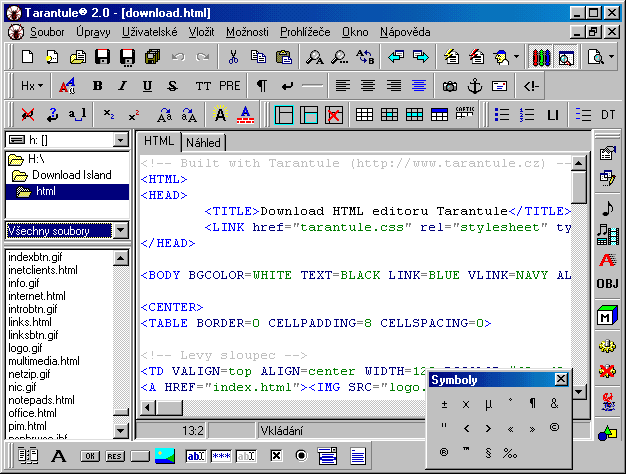The height and width of the screenshot is (474, 626).
Task: Insert the RES reset button element
Action: click(115, 456)
